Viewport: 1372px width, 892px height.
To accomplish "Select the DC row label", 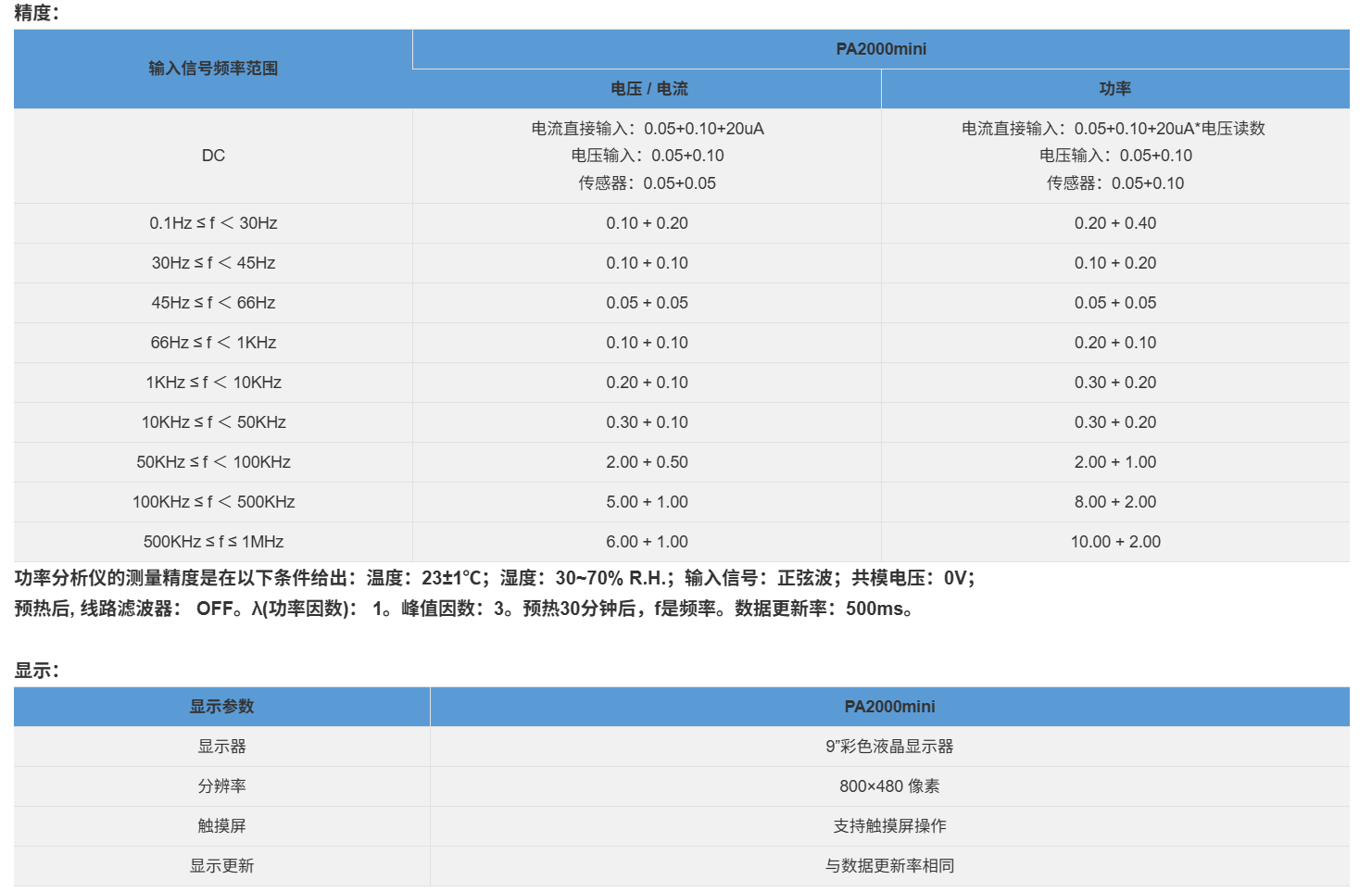I will (x=213, y=156).
